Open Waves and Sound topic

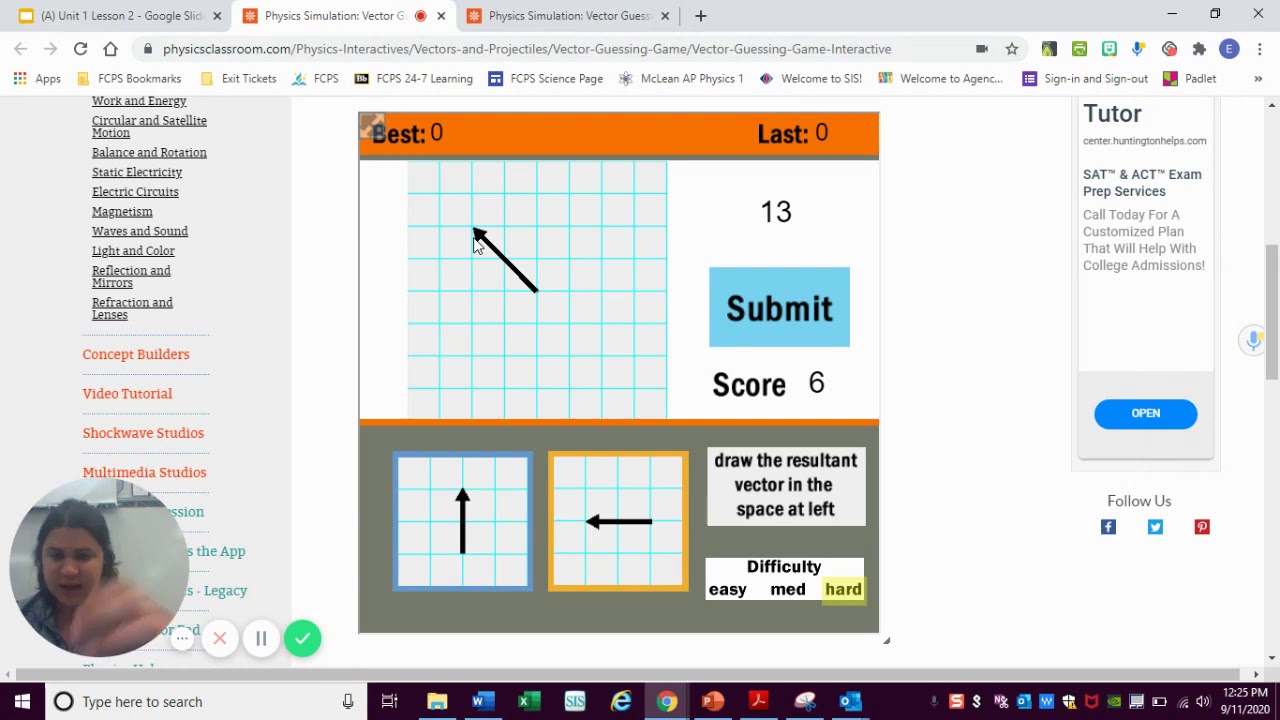point(140,231)
